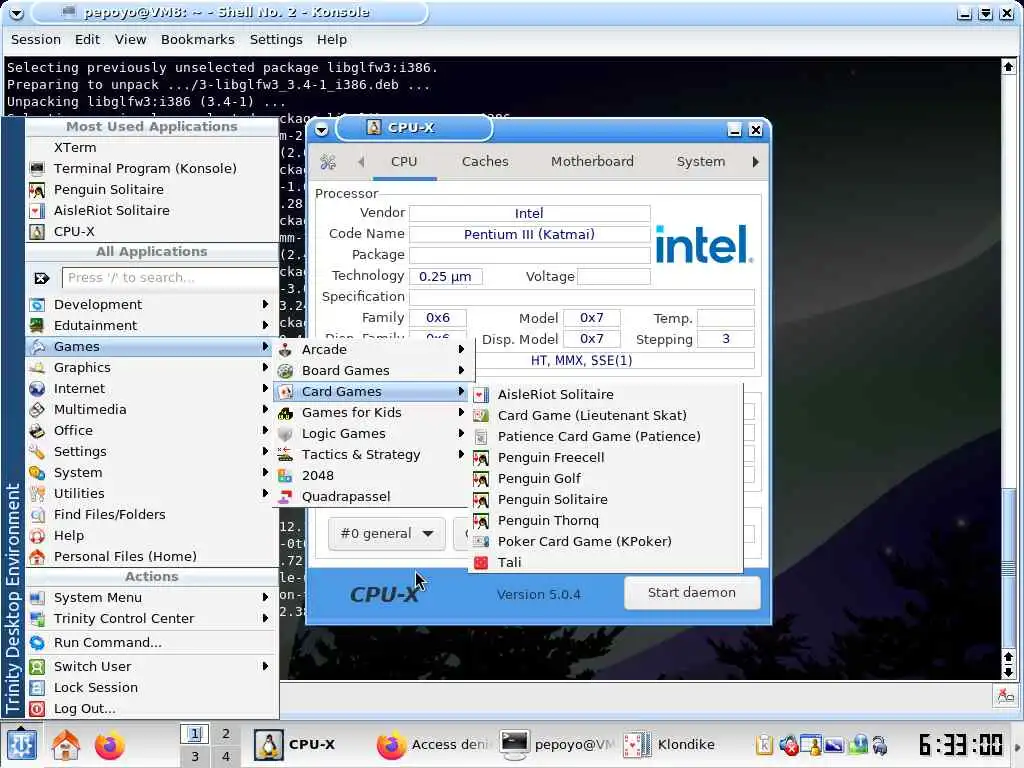Switch to the System tab in CPU-X
This screenshot has width=1024, height=768.
[x=701, y=162]
